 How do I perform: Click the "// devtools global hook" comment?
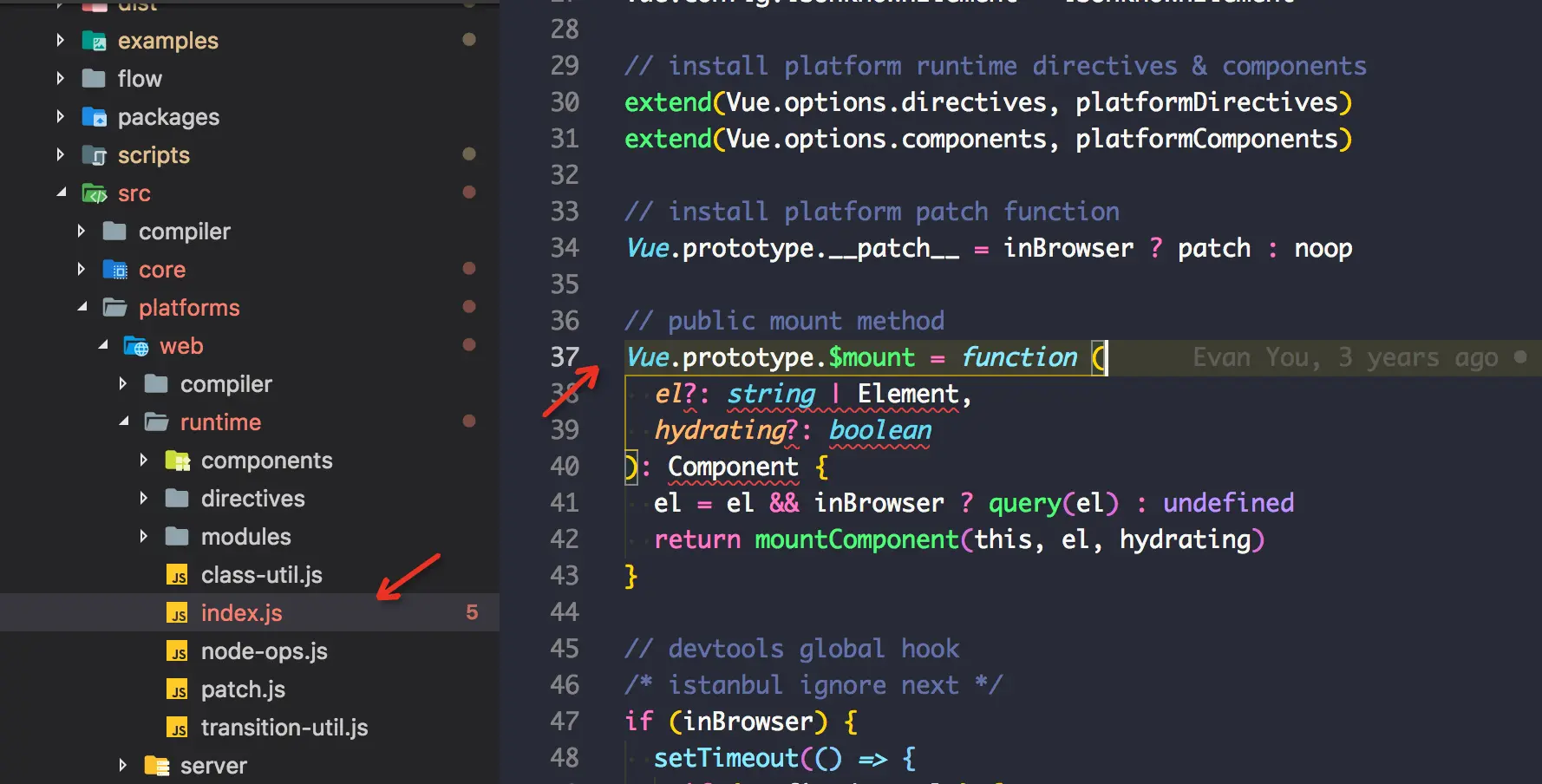[x=792, y=649]
